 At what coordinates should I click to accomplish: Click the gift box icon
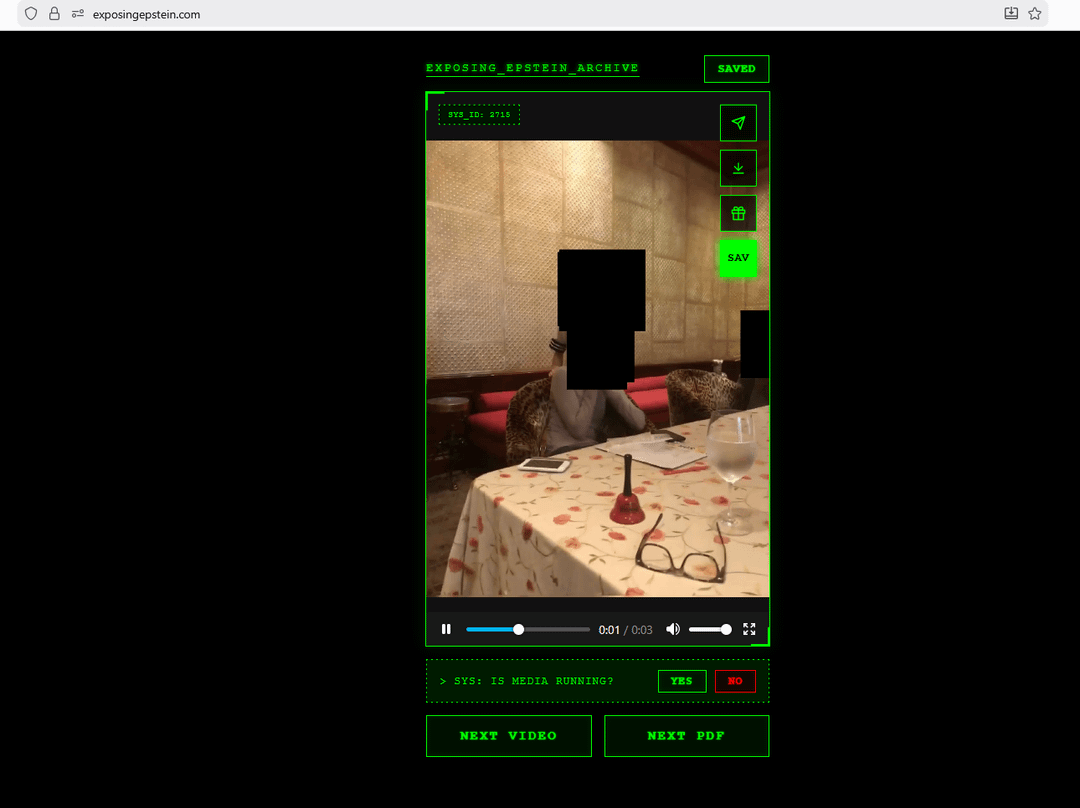(738, 213)
